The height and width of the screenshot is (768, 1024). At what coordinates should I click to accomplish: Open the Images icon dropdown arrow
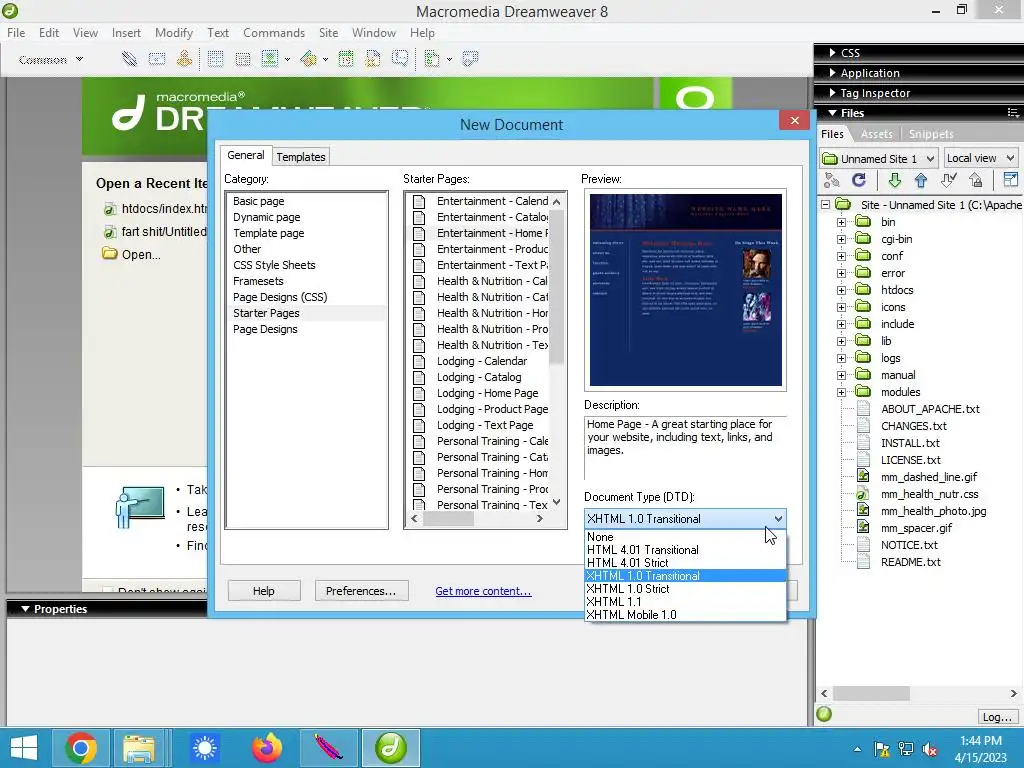[287, 59]
